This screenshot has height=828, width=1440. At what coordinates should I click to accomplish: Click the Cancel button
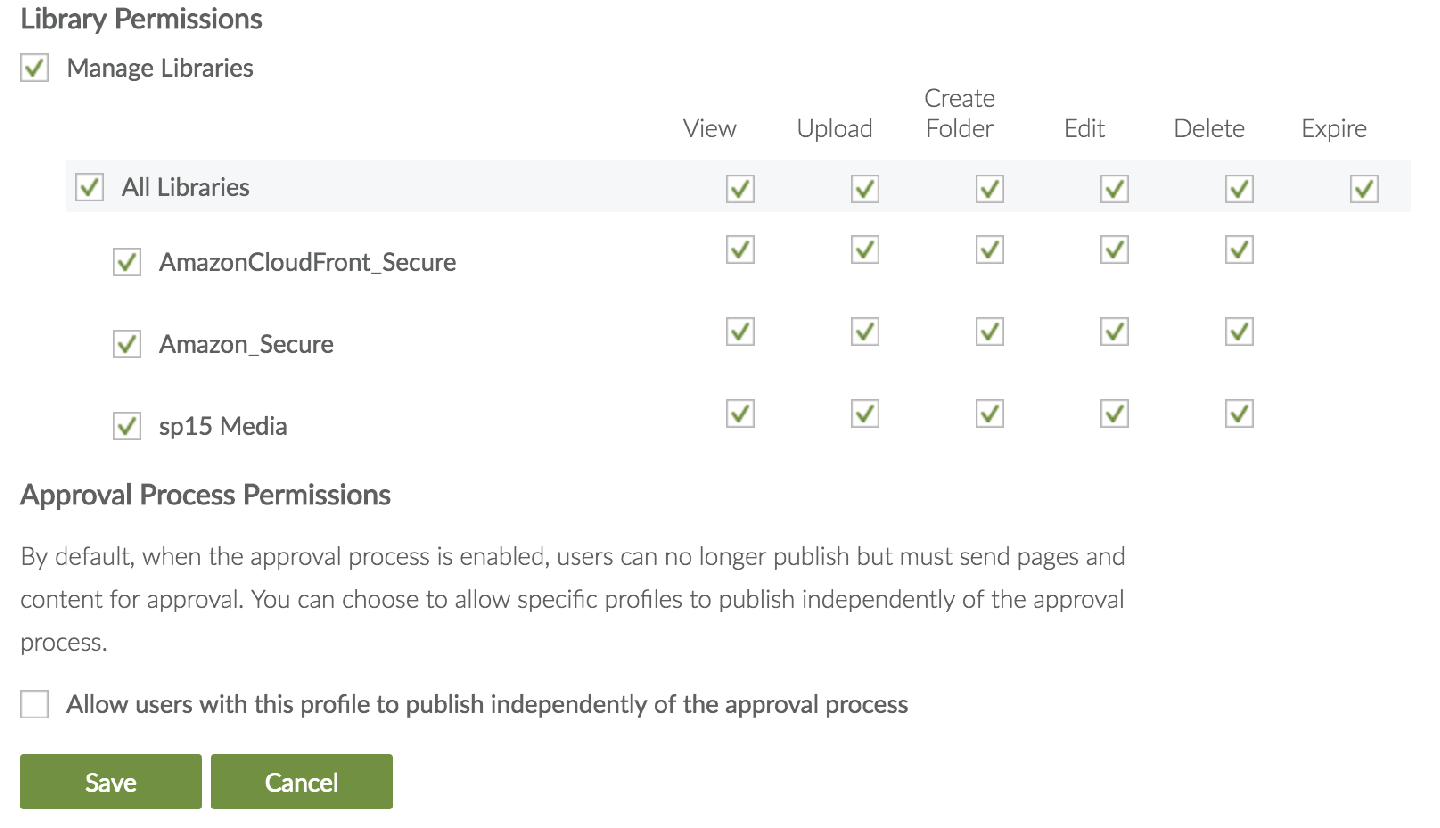pos(302,782)
